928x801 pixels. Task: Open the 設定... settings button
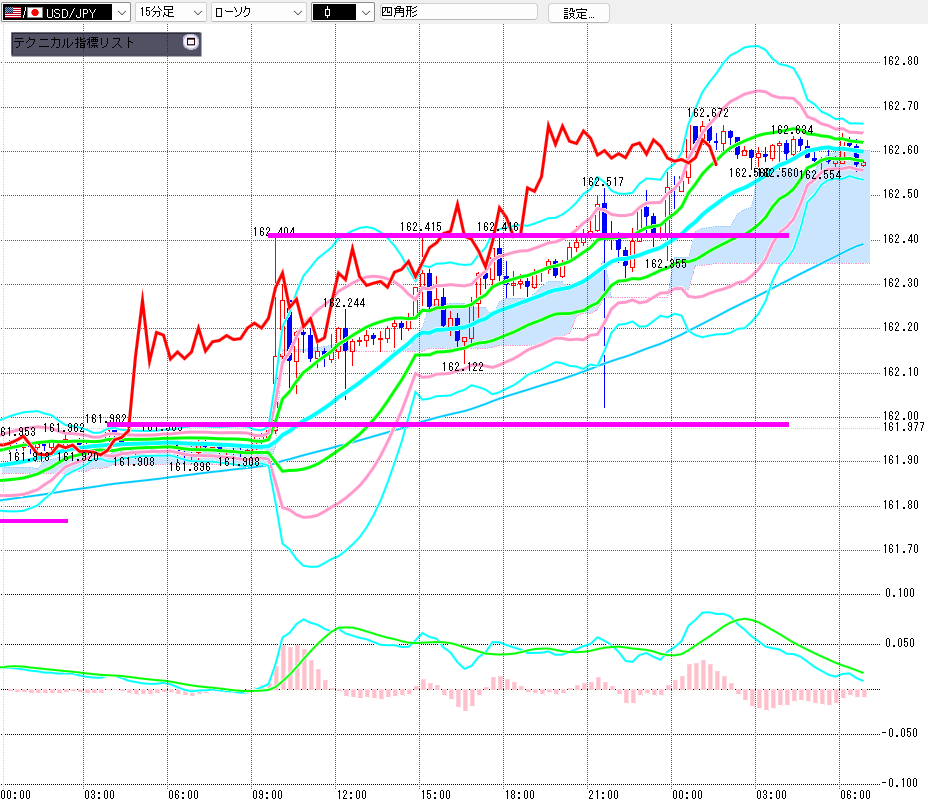tap(579, 13)
